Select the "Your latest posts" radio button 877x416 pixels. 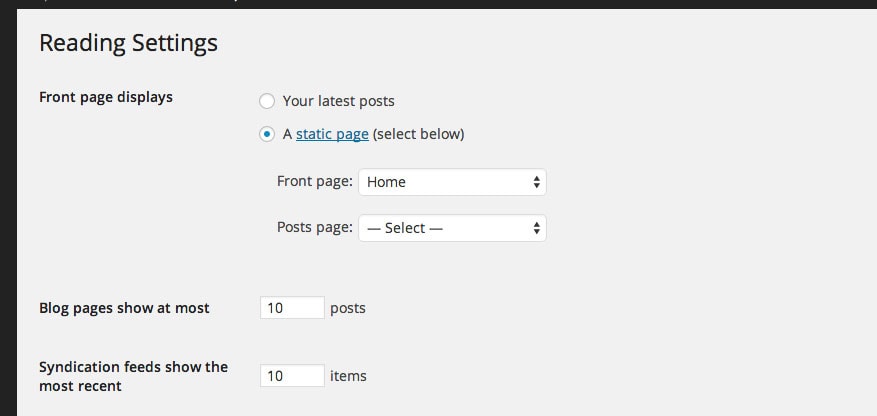point(267,101)
